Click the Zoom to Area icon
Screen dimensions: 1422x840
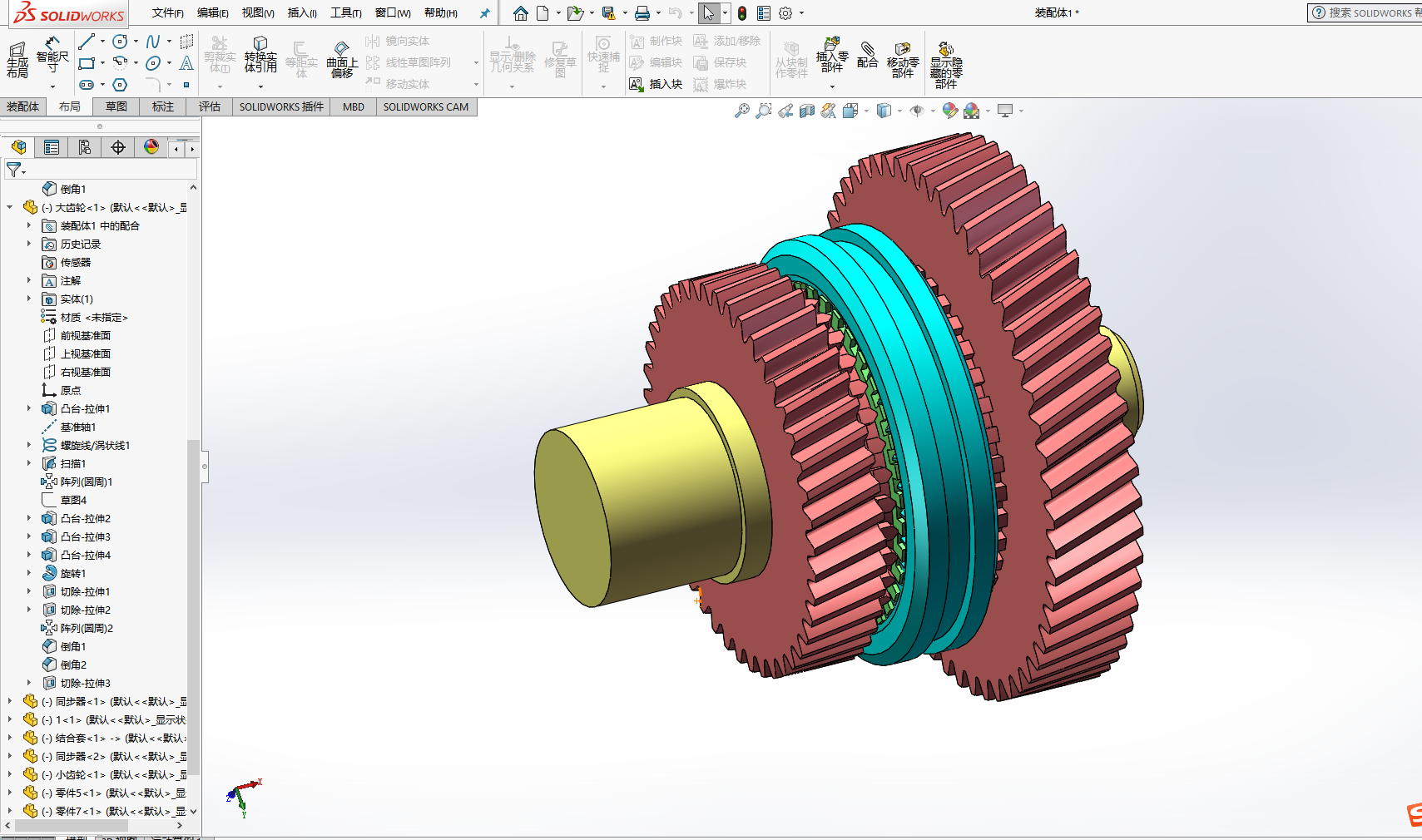pos(764,111)
